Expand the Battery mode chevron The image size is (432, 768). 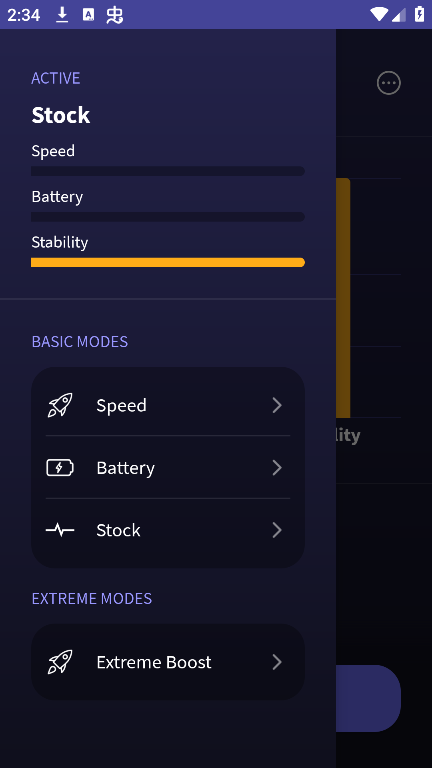(277, 468)
